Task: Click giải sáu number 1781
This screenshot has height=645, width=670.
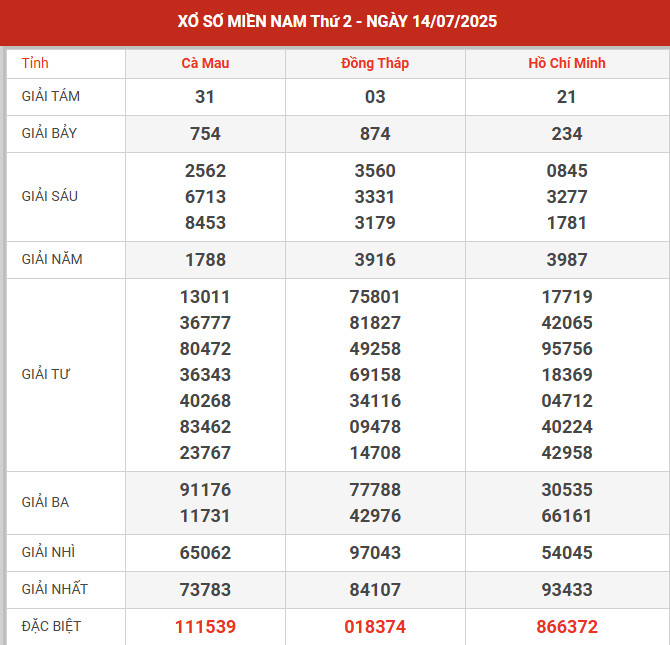Action: click(567, 223)
